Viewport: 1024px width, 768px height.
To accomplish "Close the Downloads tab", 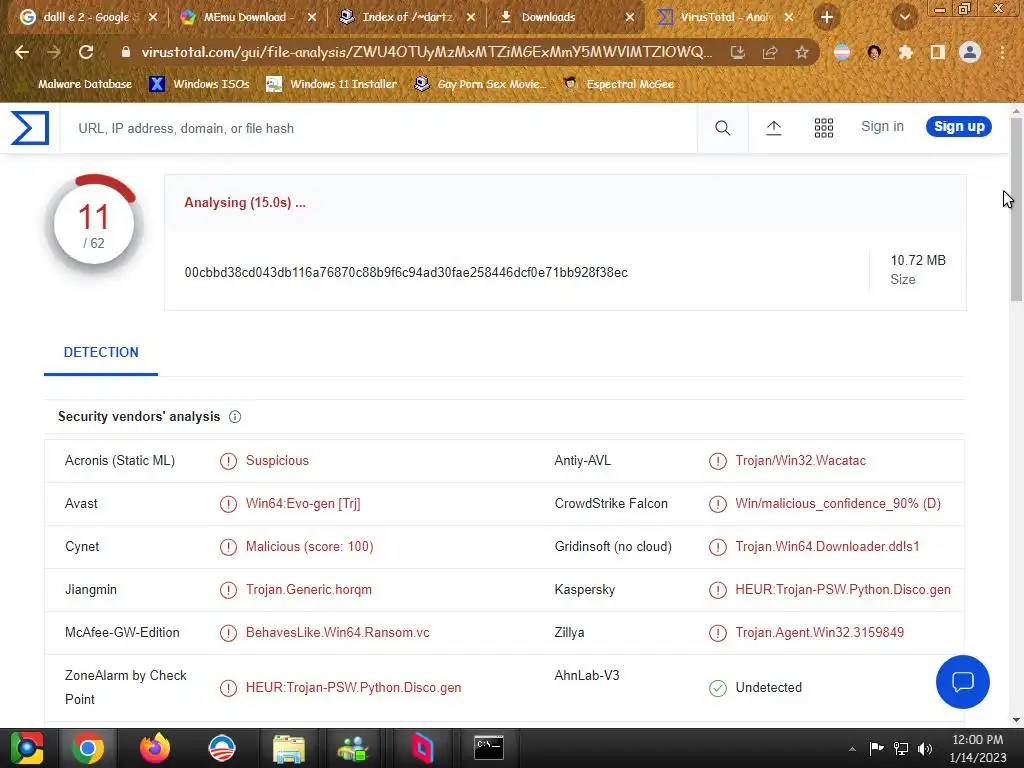I will click(x=630, y=18).
